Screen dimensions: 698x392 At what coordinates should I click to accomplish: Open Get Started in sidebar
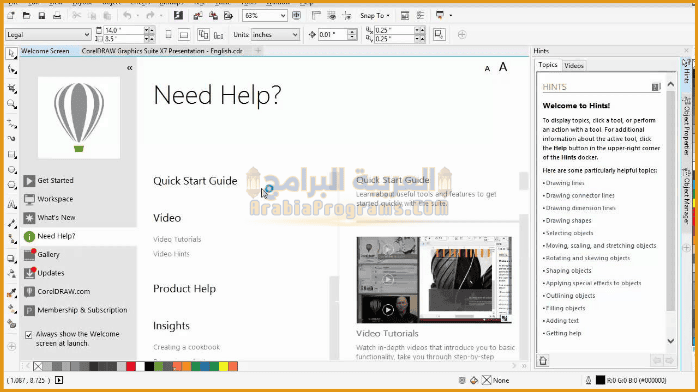coord(55,181)
